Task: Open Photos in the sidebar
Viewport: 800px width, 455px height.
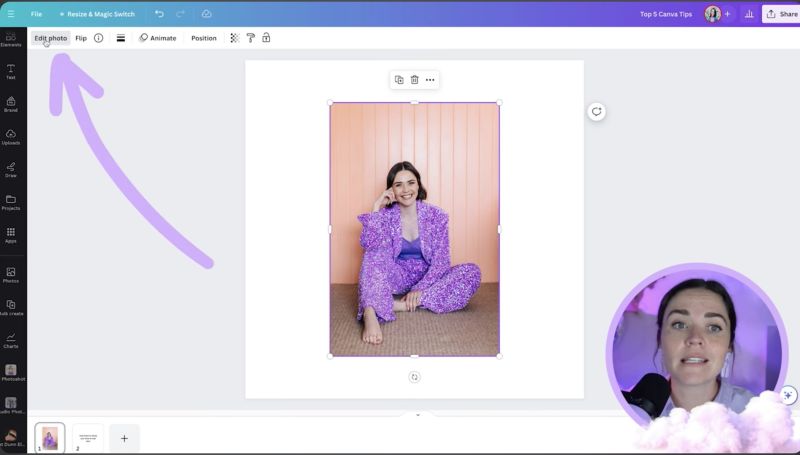Action: pos(11,275)
